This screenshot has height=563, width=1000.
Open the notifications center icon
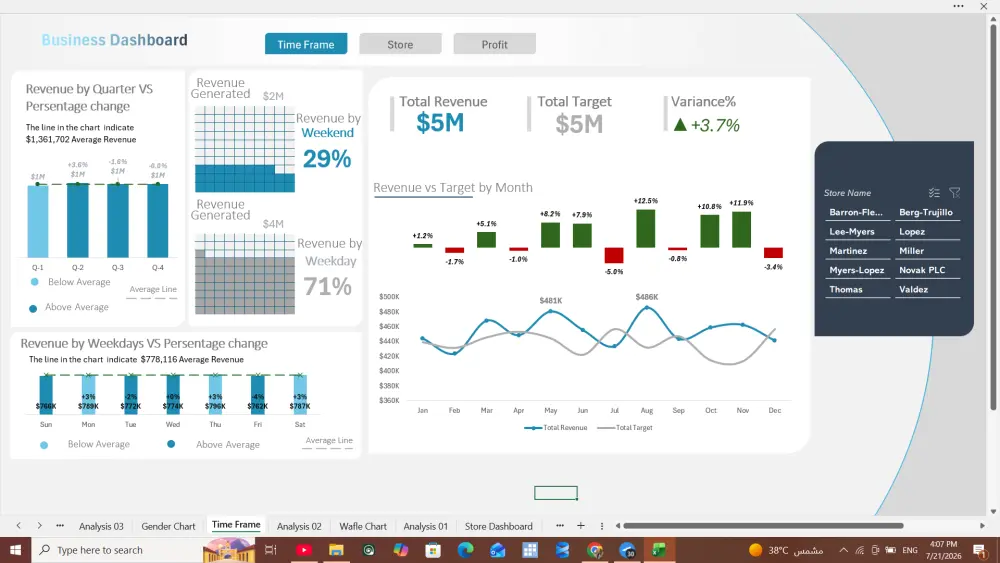[980, 550]
